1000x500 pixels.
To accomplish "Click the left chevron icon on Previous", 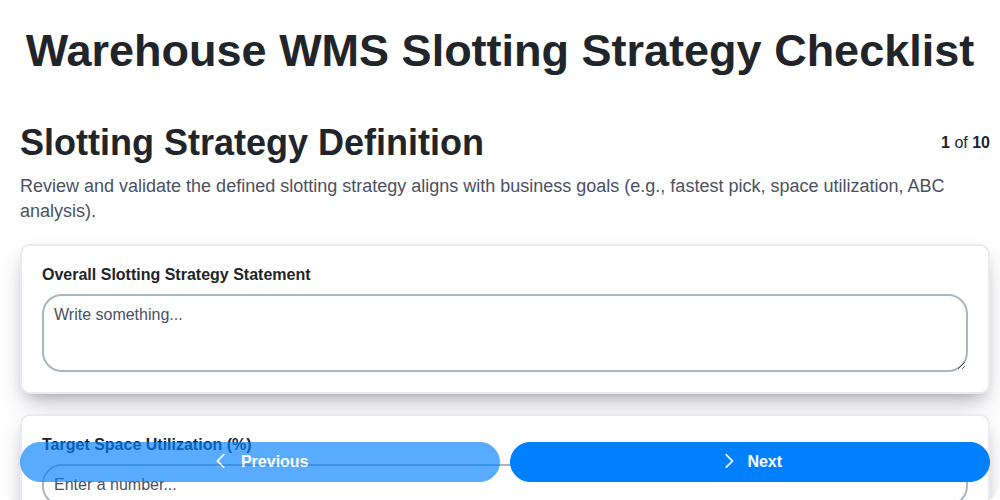I will coord(221,461).
